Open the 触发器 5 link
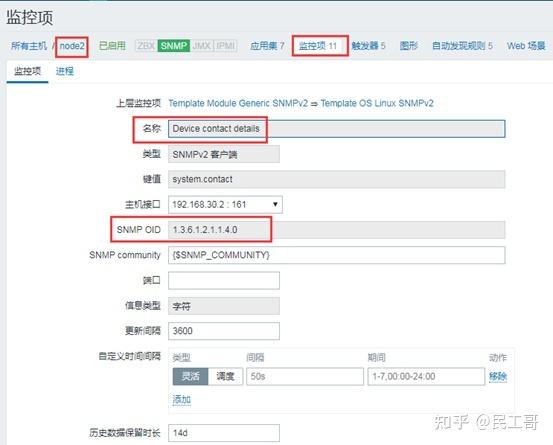This screenshot has width=553, height=445. (x=368, y=46)
